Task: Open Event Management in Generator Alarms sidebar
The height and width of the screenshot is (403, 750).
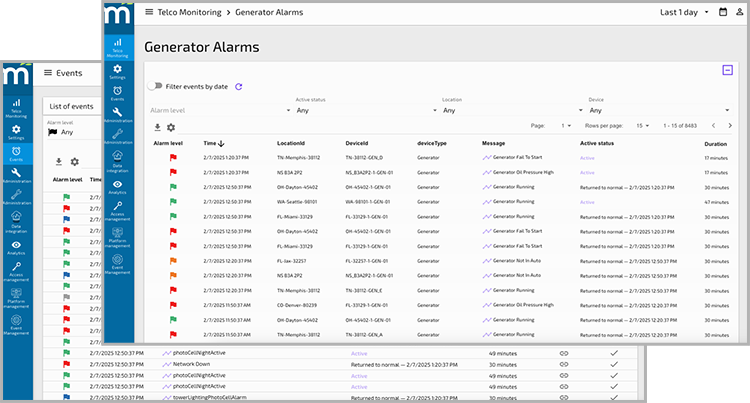Action: click(118, 264)
